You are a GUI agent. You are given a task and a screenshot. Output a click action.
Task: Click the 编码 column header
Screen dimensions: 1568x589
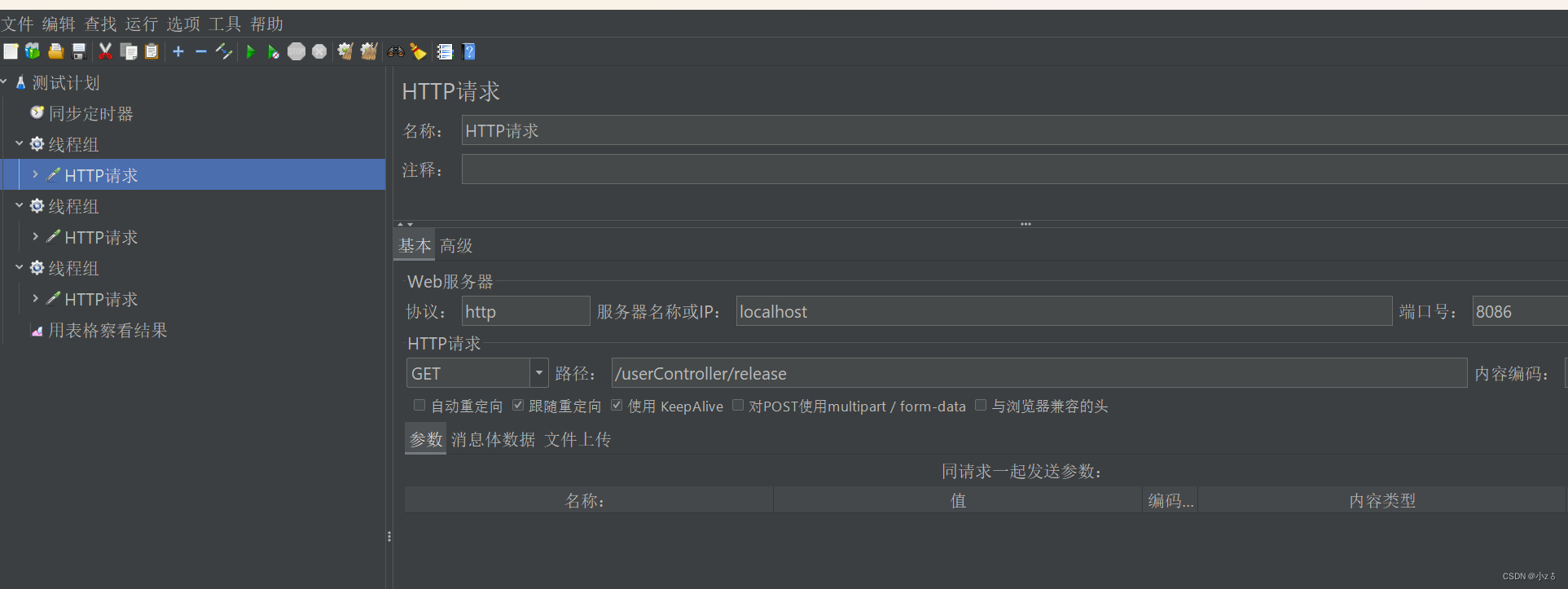coord(1171,500)
